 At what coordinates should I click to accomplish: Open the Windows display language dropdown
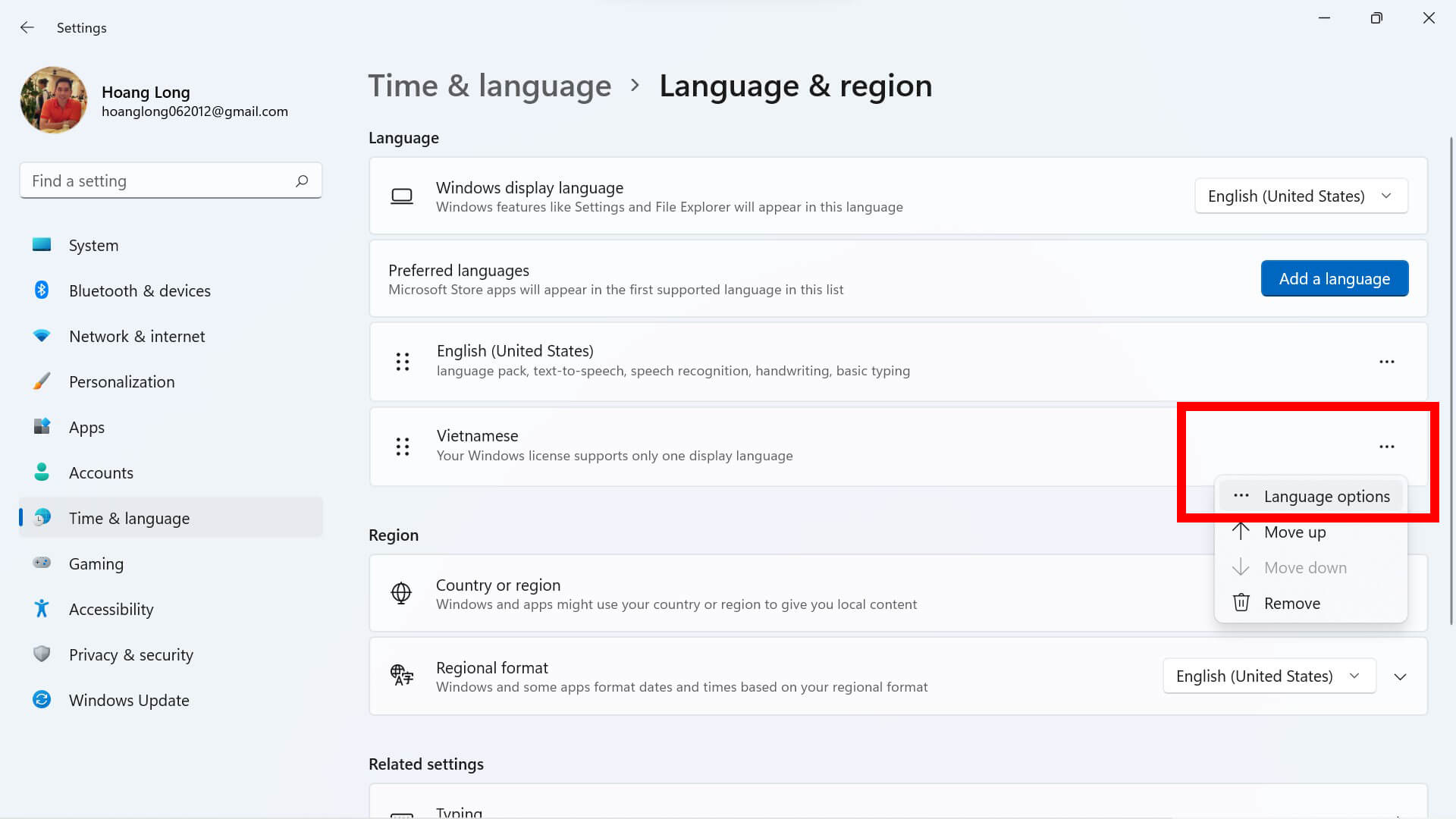click(1301, 196)
